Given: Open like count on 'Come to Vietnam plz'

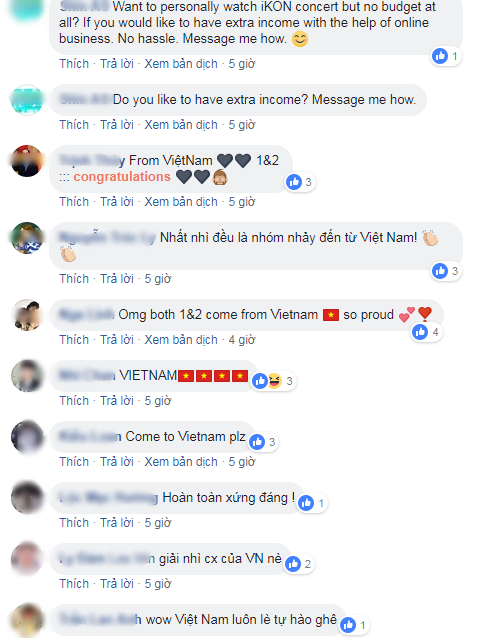Looking at the screenshot, I should click(x=272, y=442).
